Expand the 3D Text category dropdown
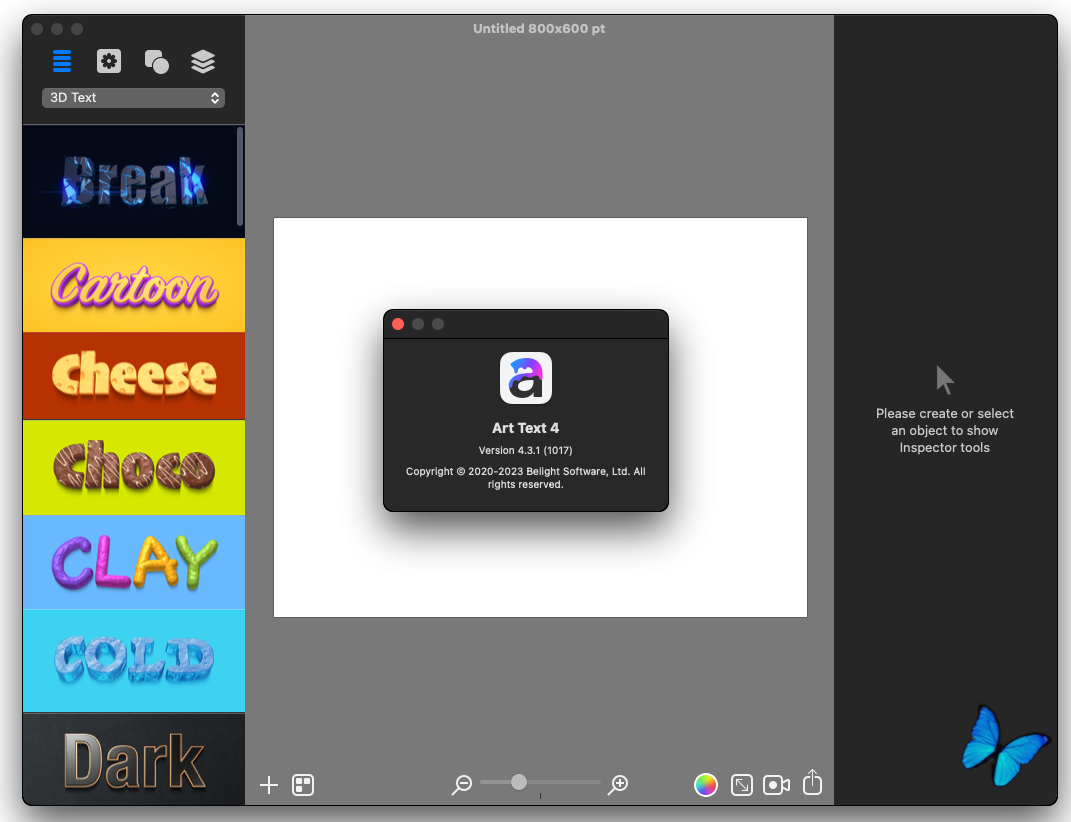The width and height of the screenshot is (1071, 822). pyautogui.click(x=133, y=98)
